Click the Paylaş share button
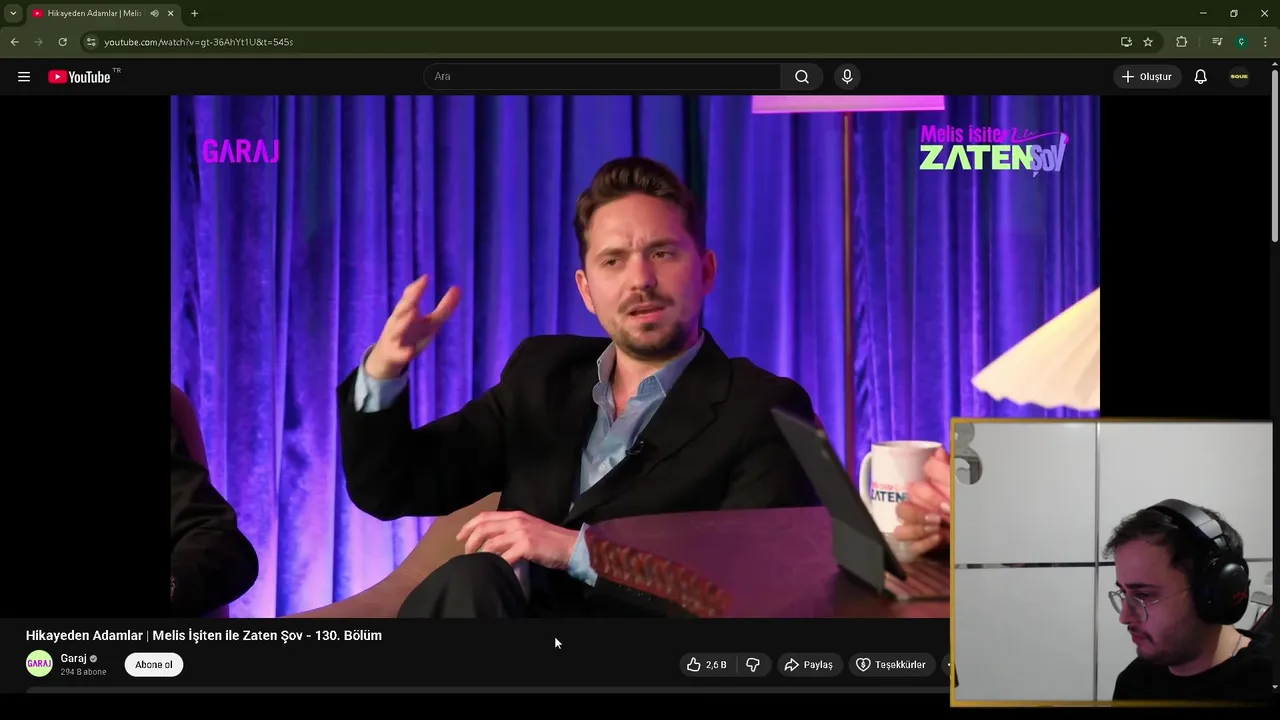Viewport: 1280px width, 720px height. (x=809, y=665)
